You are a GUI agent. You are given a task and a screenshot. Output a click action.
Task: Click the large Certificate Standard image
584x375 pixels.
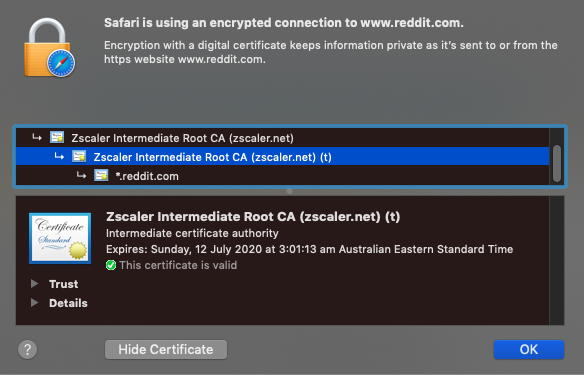coord(60,238)
